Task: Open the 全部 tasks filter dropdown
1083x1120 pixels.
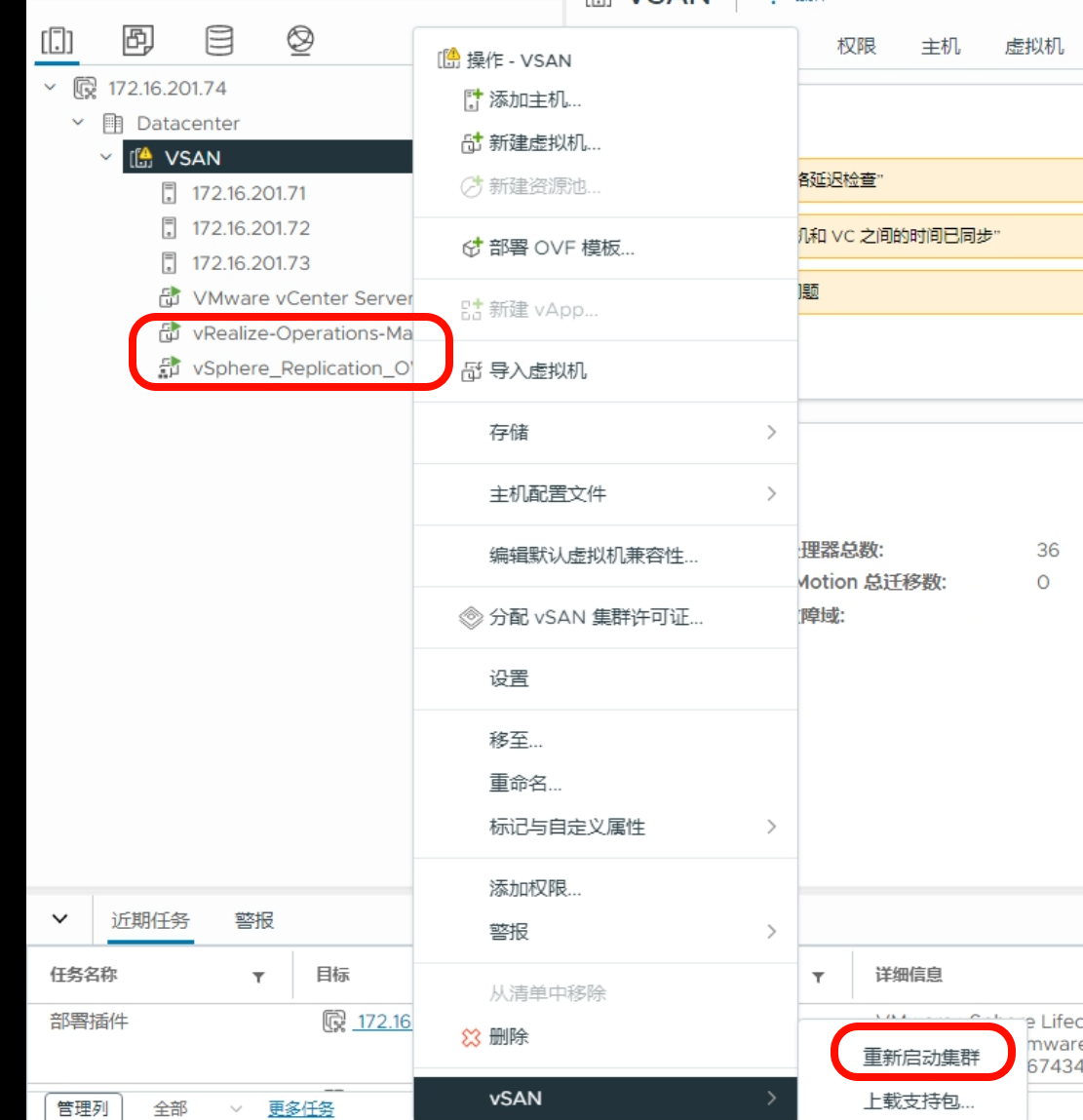Action: click(198, 1108)
